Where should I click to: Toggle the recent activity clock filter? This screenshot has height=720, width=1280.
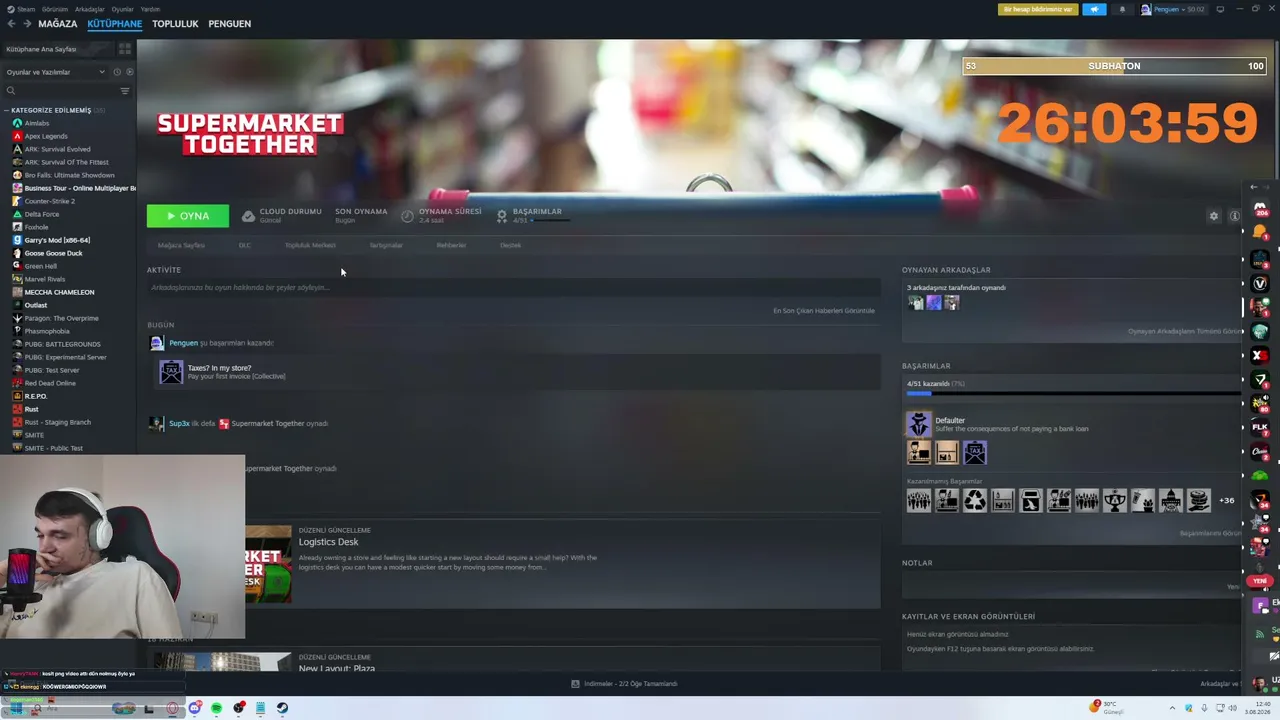click(117, 72)
